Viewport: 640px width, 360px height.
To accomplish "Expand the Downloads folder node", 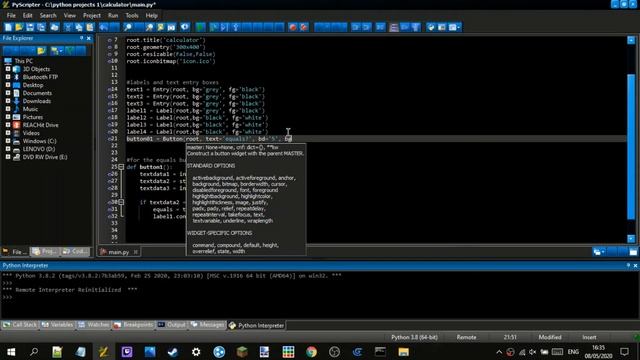I will [8, 101].
